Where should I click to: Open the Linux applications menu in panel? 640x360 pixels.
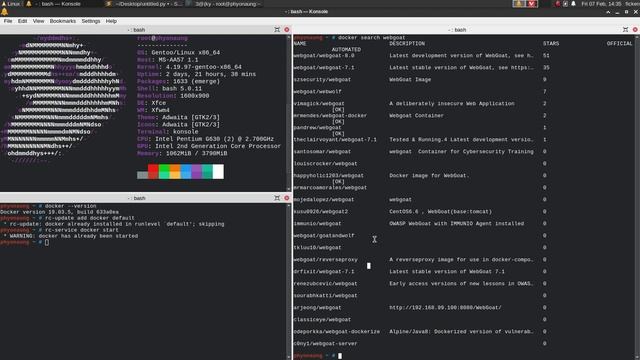(11, 4)
